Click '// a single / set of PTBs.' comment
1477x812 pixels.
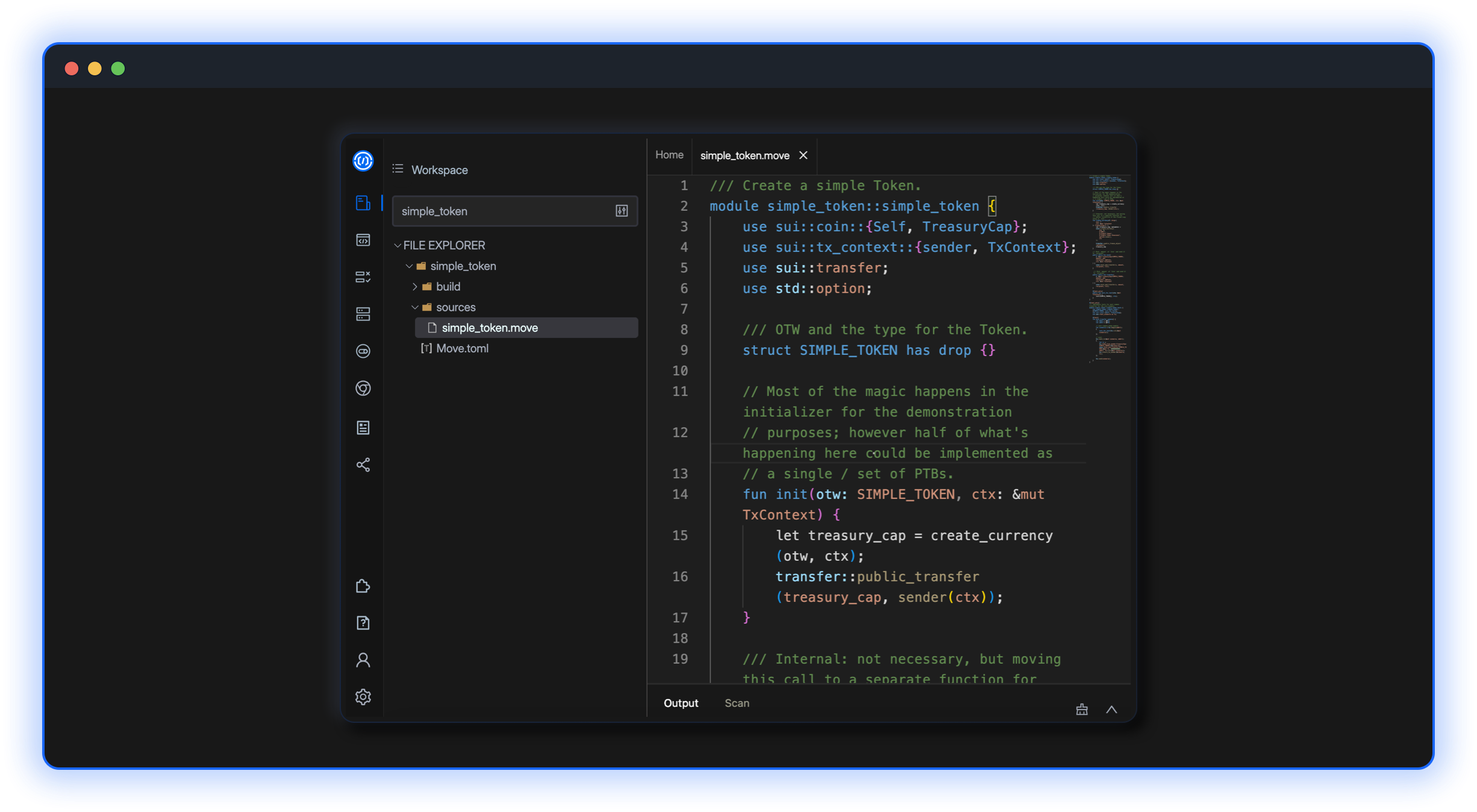pos(848,473)
